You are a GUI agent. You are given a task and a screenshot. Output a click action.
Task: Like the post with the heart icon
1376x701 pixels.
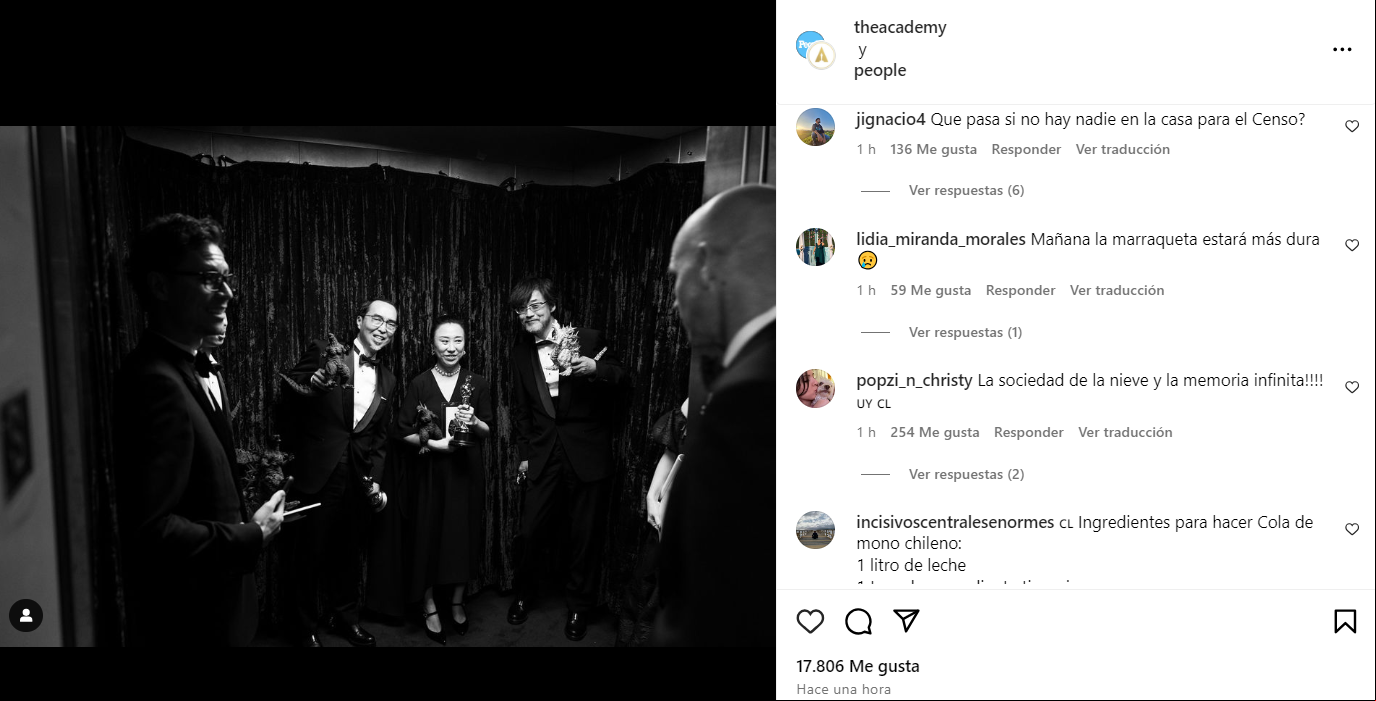pos(810,622)
